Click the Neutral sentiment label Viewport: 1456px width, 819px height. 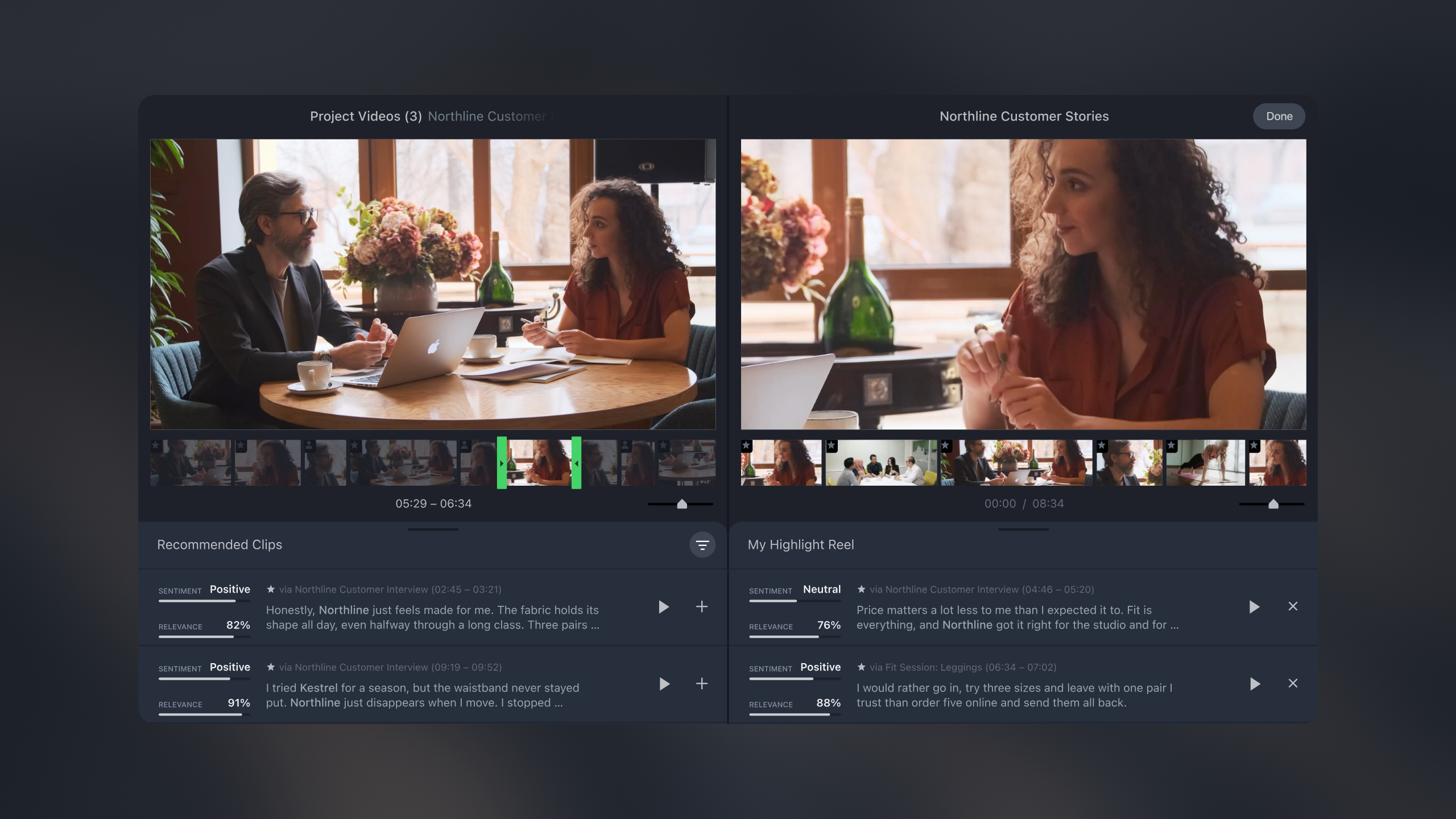pyautogui.click(x=821, y=589)
